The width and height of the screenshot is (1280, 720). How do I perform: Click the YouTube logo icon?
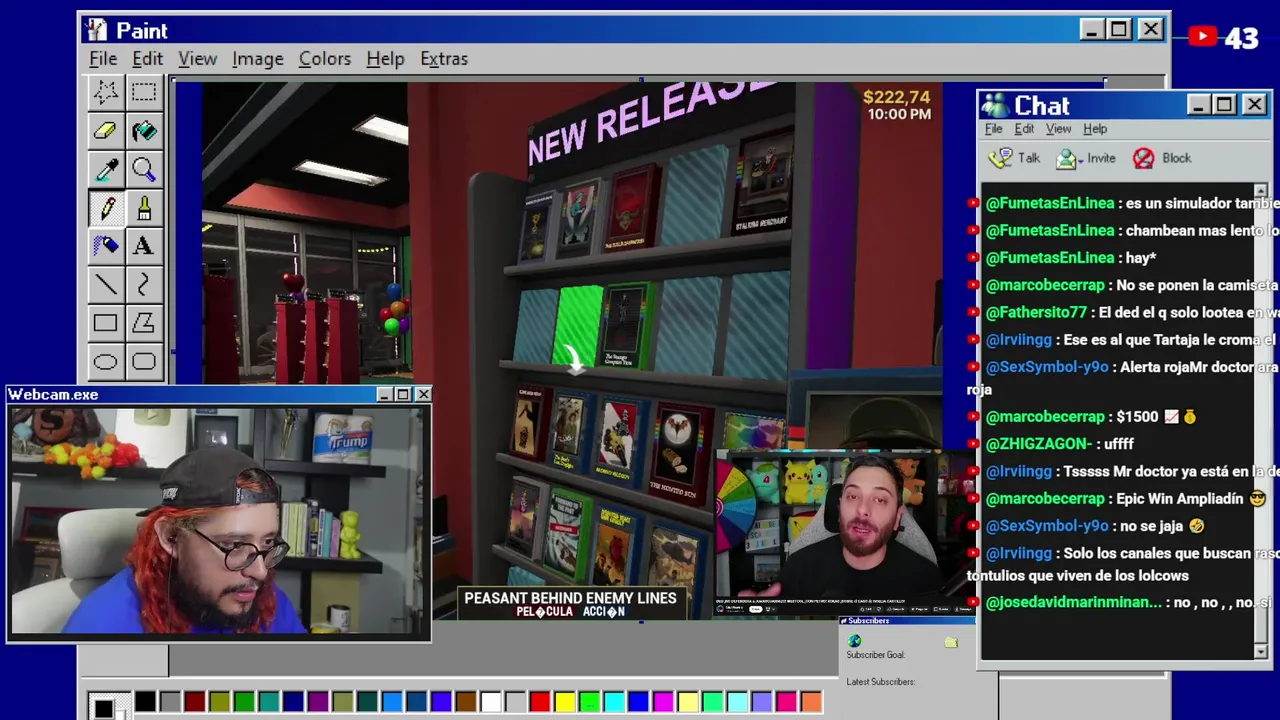[1202, 38]
